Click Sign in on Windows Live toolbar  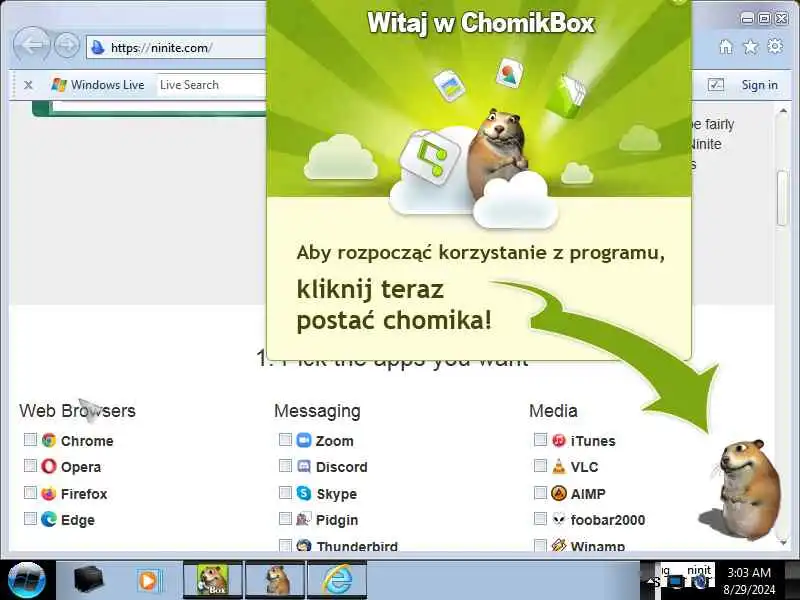[x=759, y=85]
